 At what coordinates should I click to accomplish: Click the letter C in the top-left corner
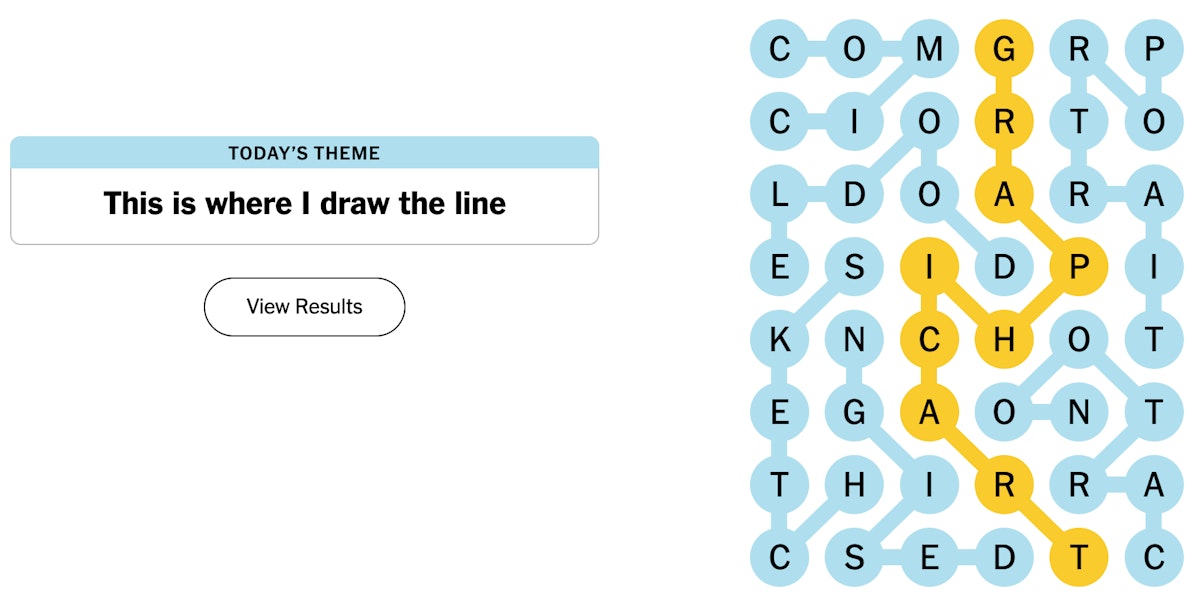pos(781,49)
